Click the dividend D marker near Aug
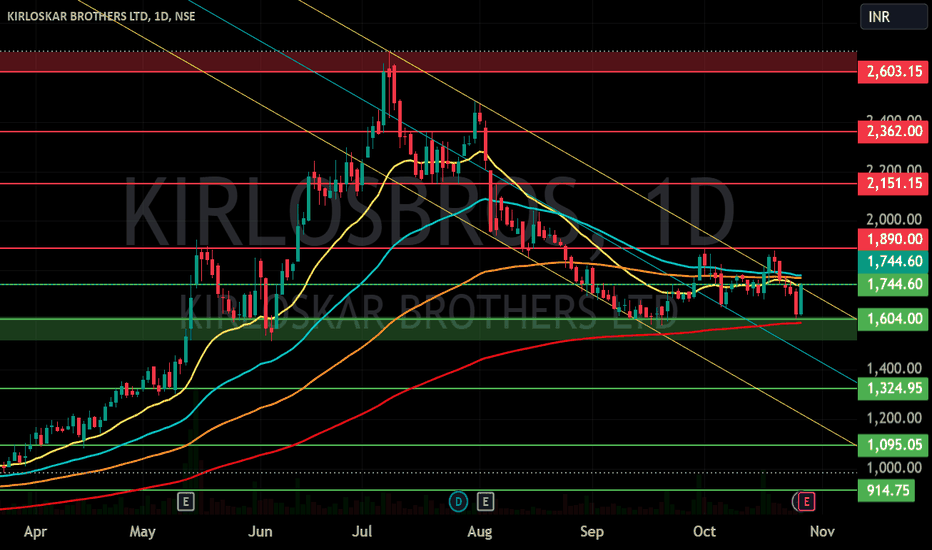The height and width of the screenshot is (550, 932). pos(458,502)
